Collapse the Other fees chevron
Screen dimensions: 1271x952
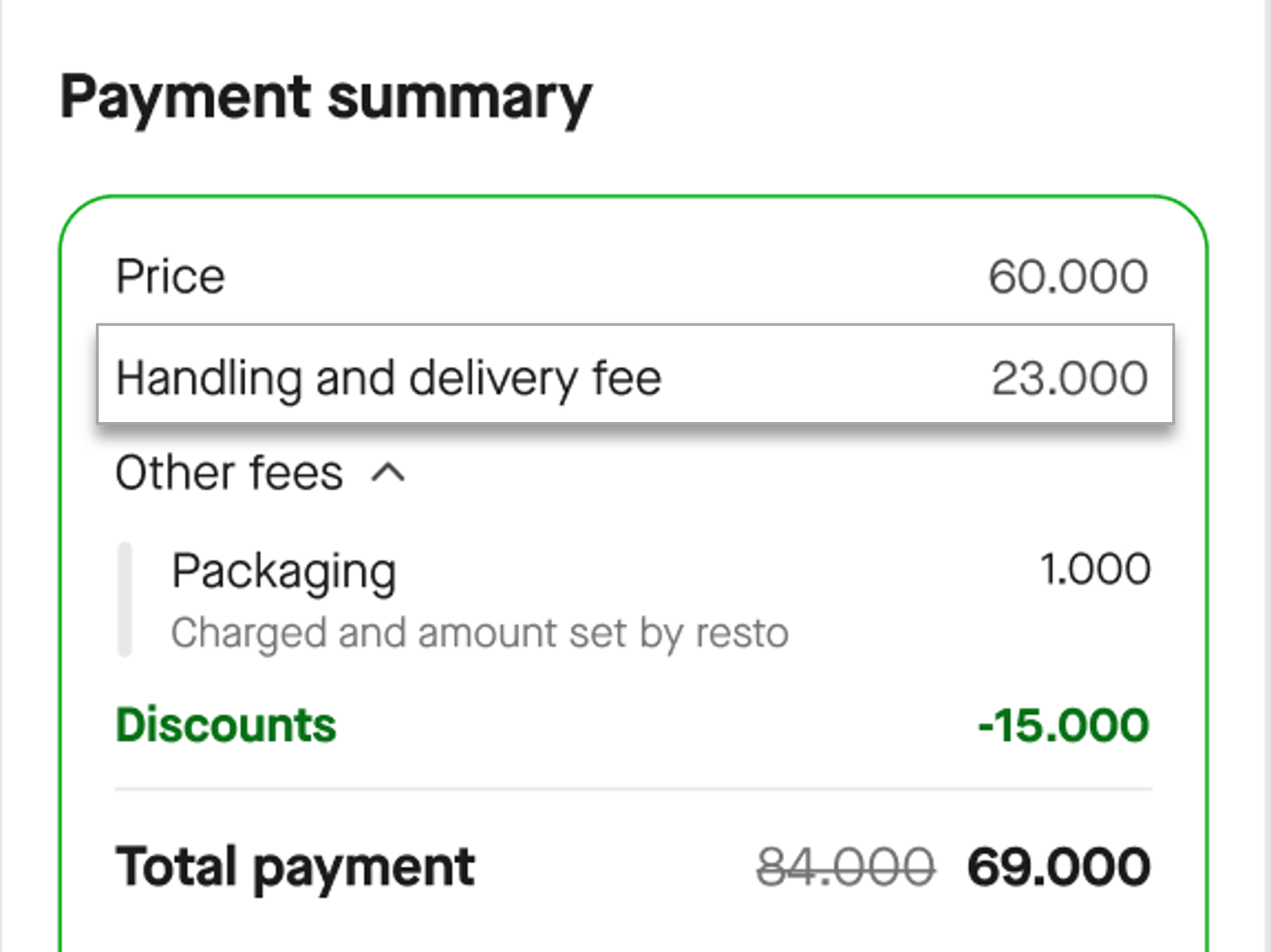(x=388, y=472)
